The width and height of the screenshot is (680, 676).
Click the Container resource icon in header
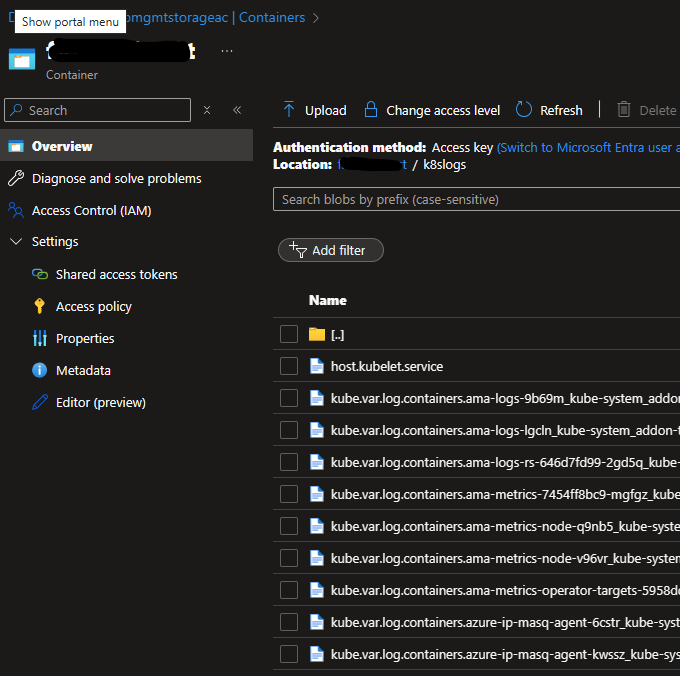(x=22, y=59)
